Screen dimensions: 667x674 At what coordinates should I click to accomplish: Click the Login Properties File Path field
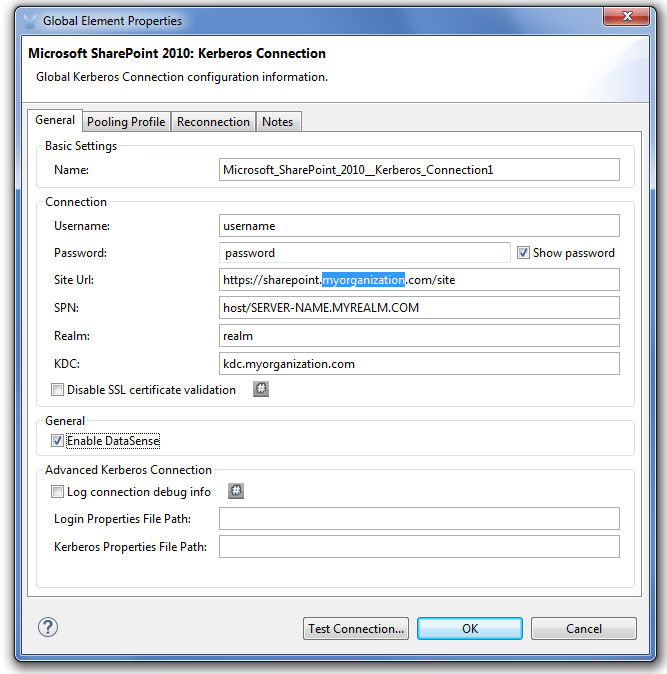tap(419, 519)
